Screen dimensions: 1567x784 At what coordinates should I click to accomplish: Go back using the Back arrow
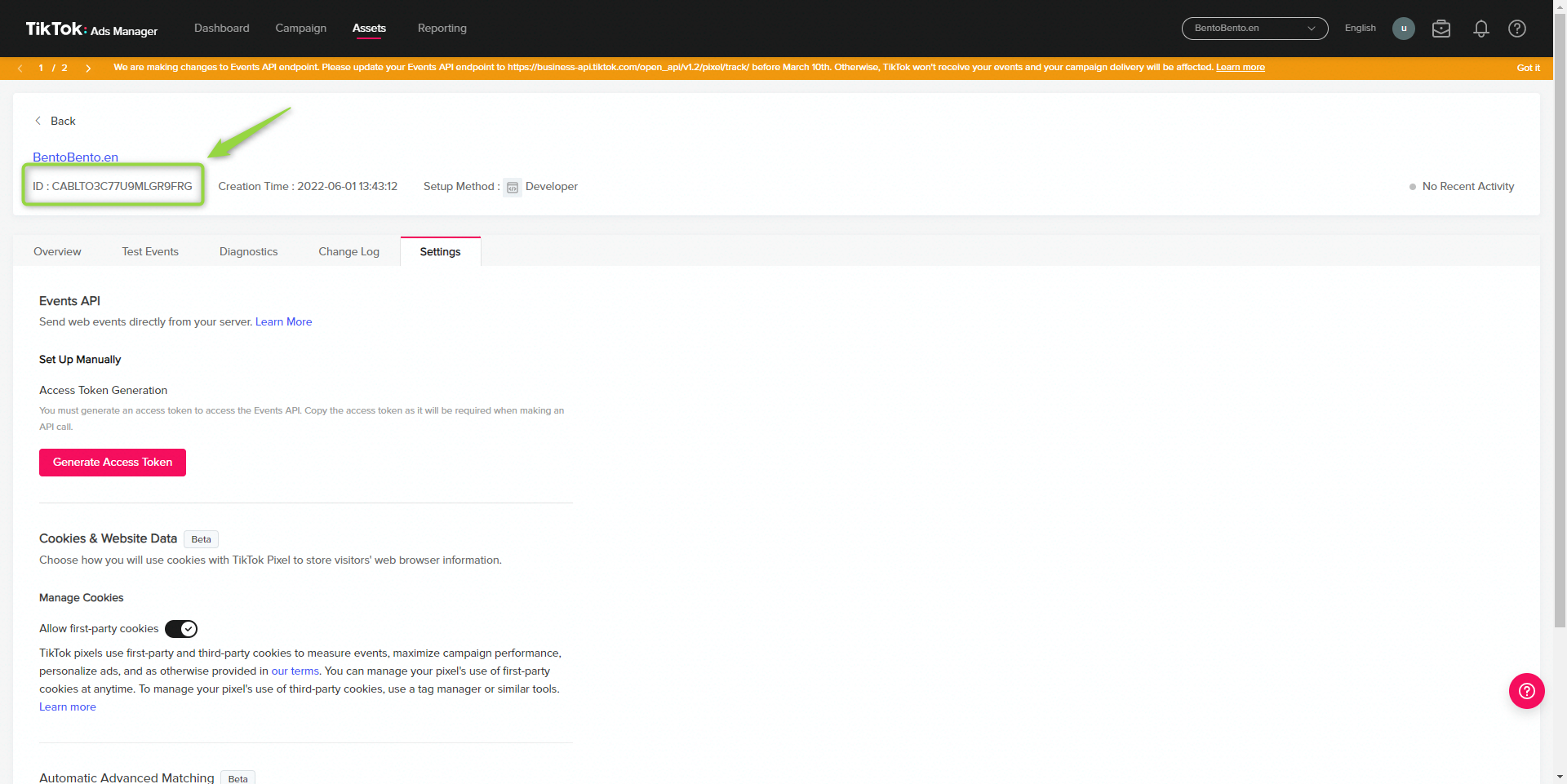click(38, 121)
